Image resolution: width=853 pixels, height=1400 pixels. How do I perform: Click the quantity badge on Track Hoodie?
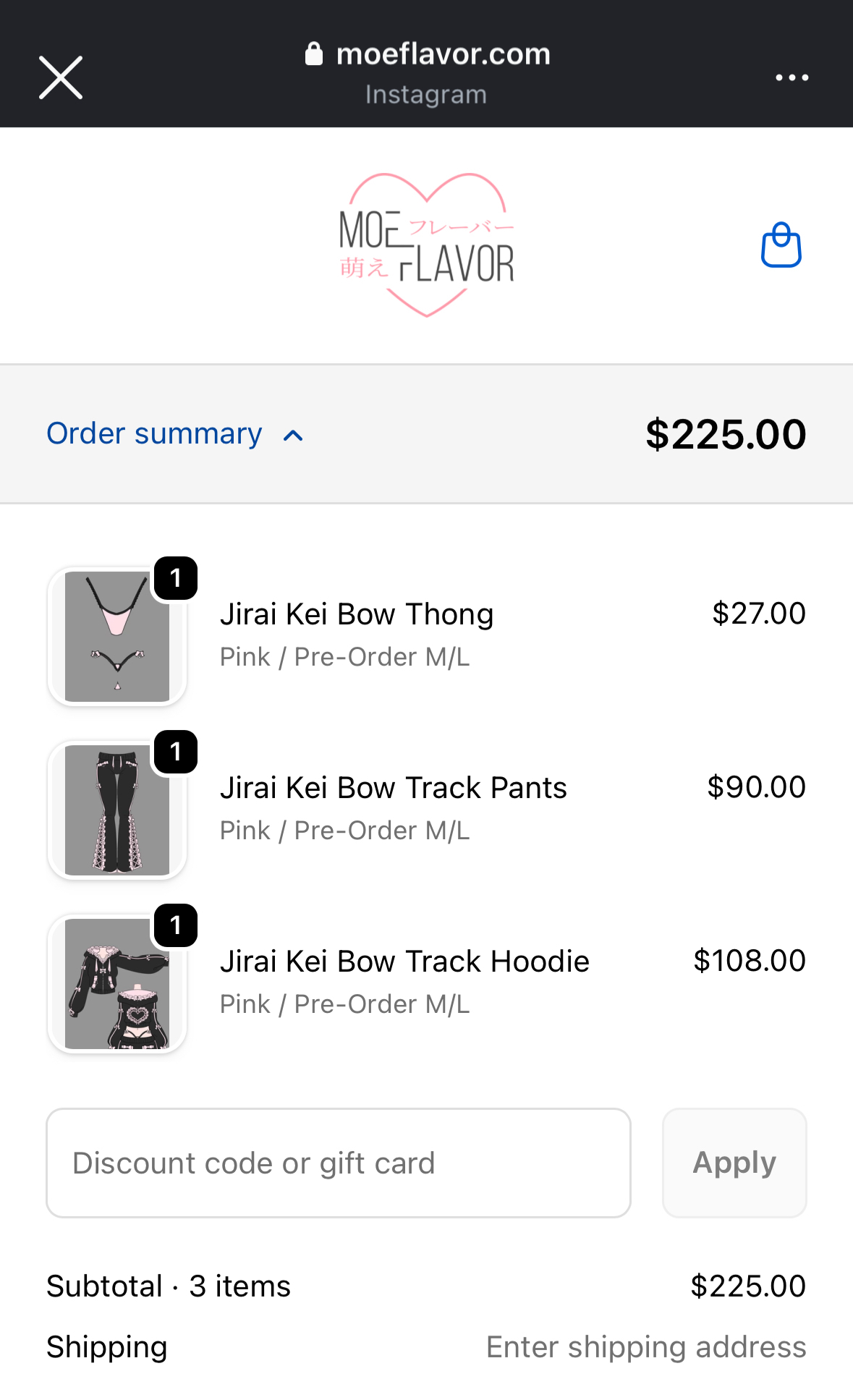pos(176,925)
